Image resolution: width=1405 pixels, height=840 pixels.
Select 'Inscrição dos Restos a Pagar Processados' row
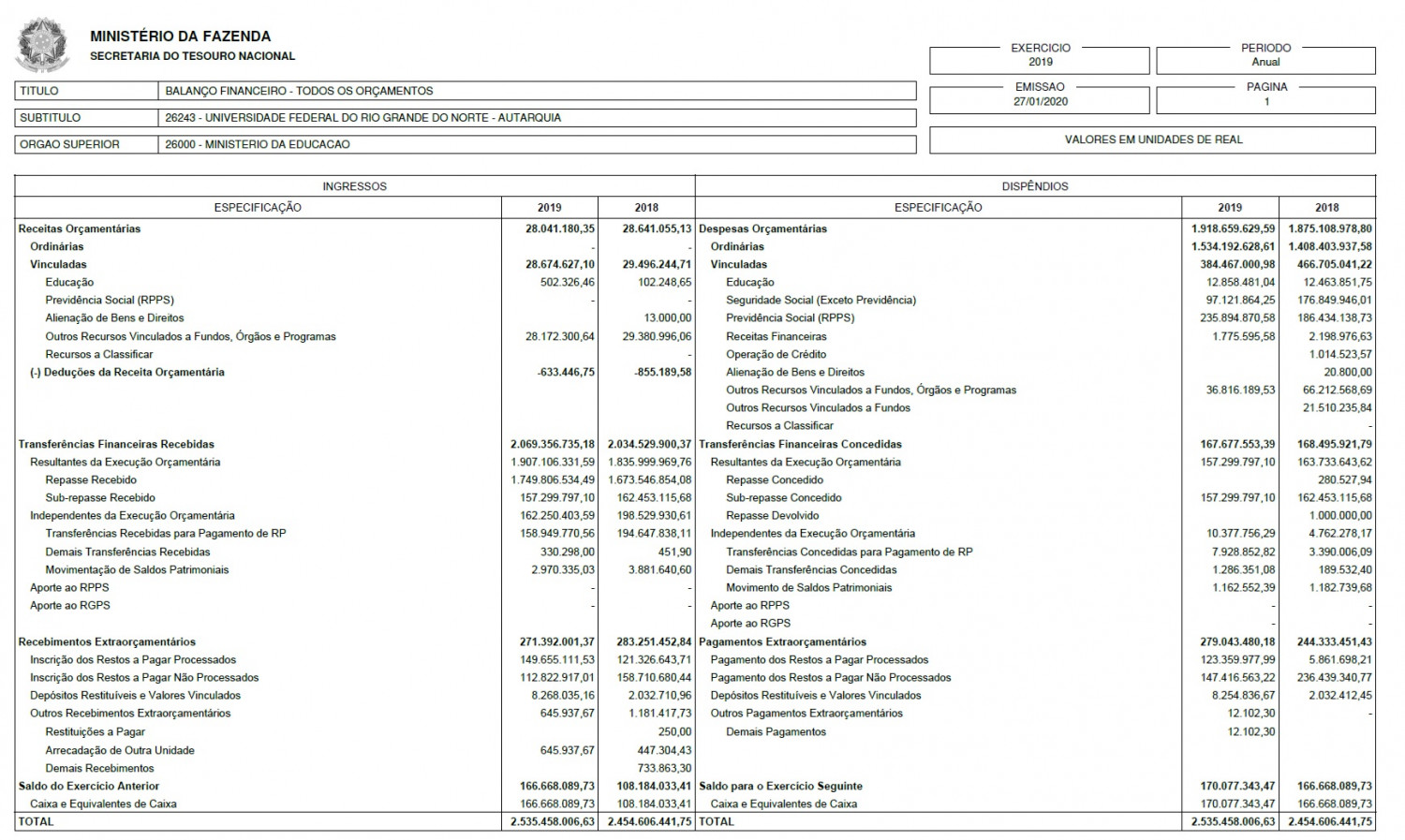click(x=133, y=660)
